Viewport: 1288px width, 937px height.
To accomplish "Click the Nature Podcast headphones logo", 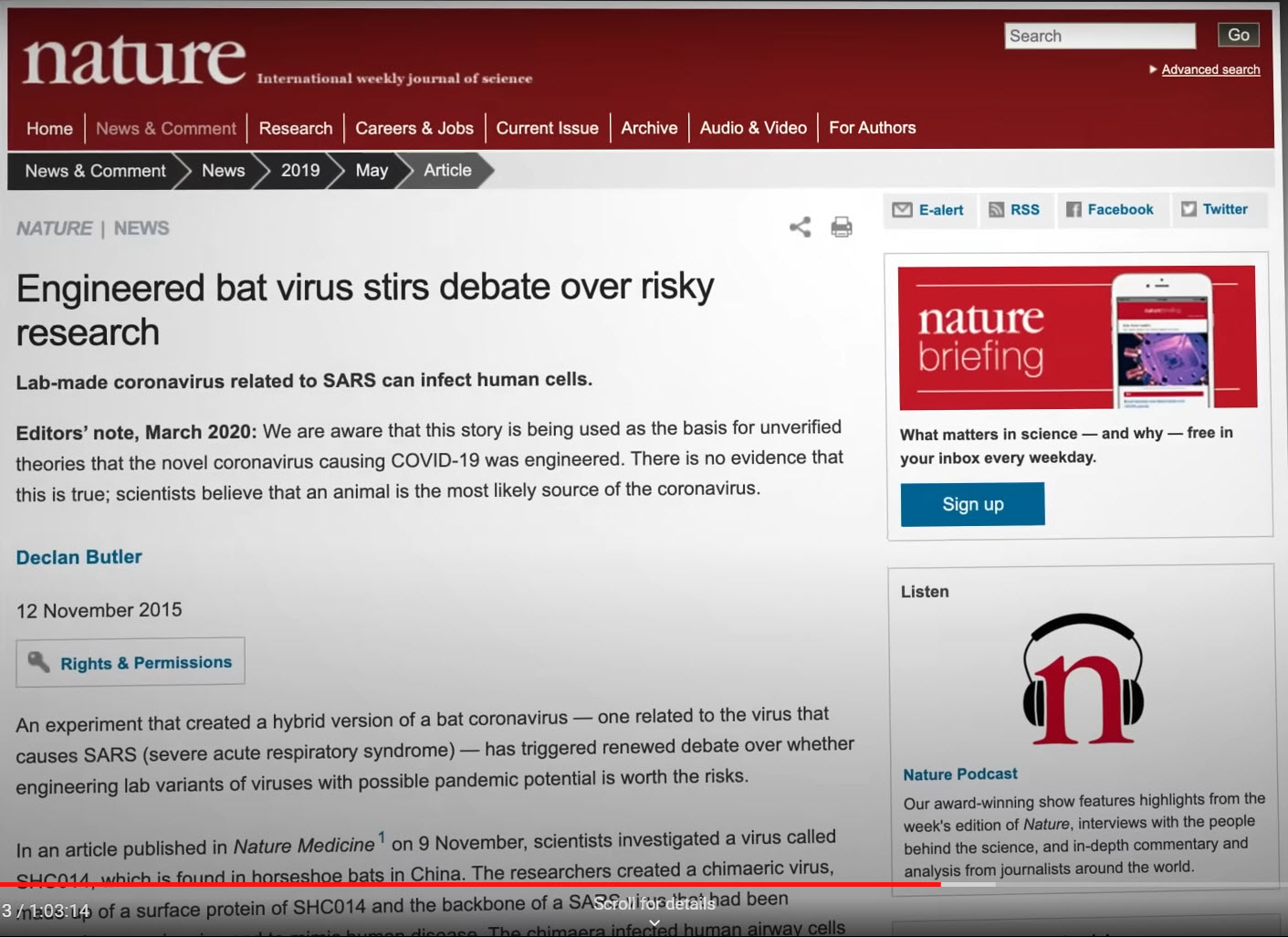I will pyautogui.click(x=1083, y=679).
